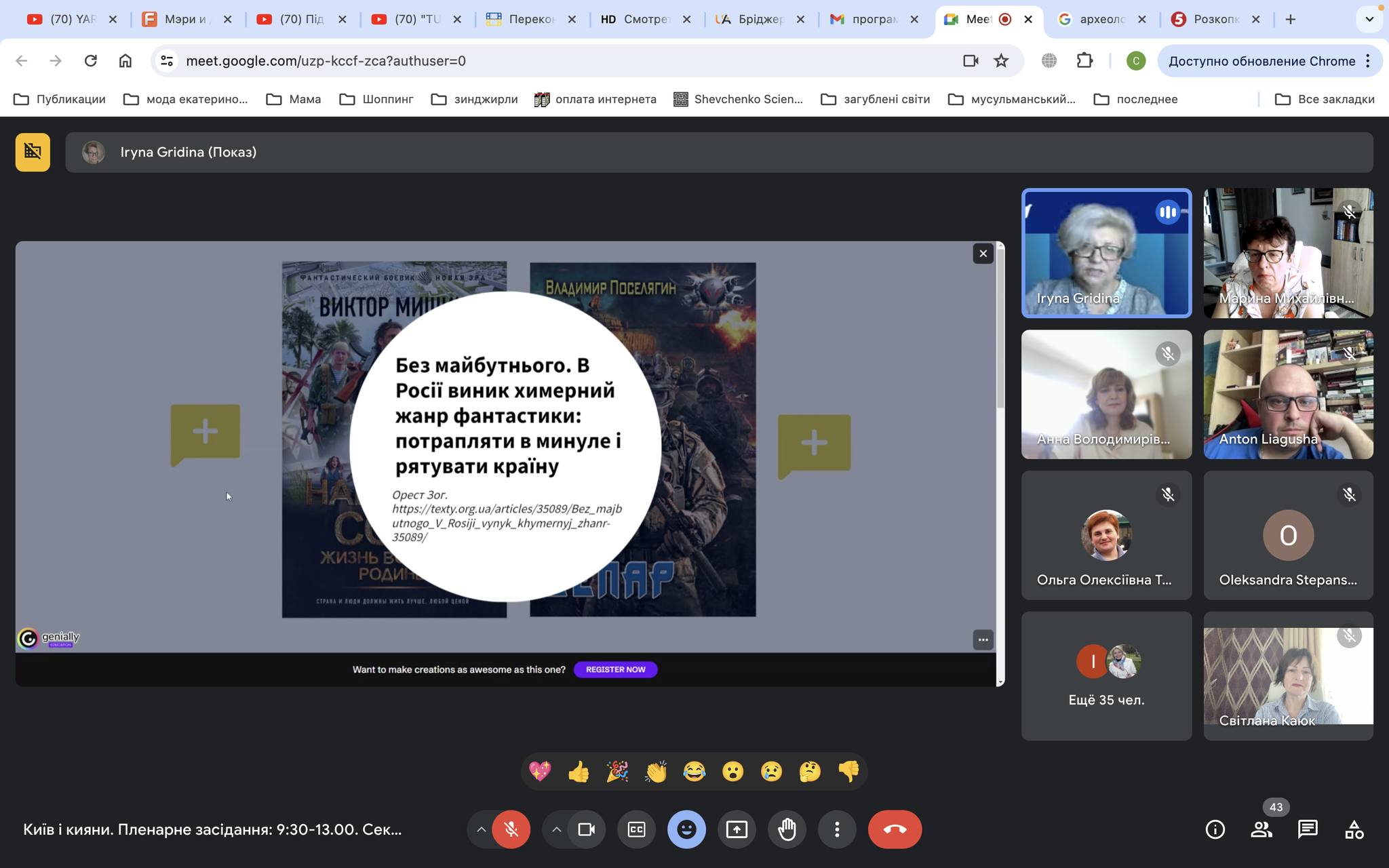The image size is (1389, 868).
Task: Open the meeting chat panel
Action: click(x=1307, y=829)
